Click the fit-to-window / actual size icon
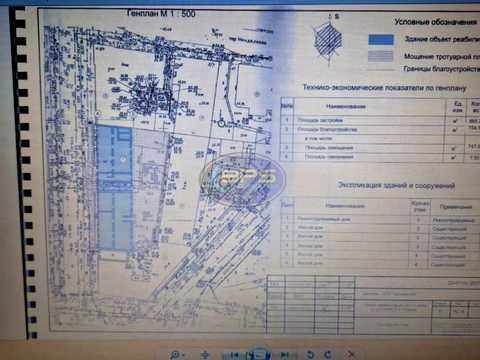 pos(206,355)
